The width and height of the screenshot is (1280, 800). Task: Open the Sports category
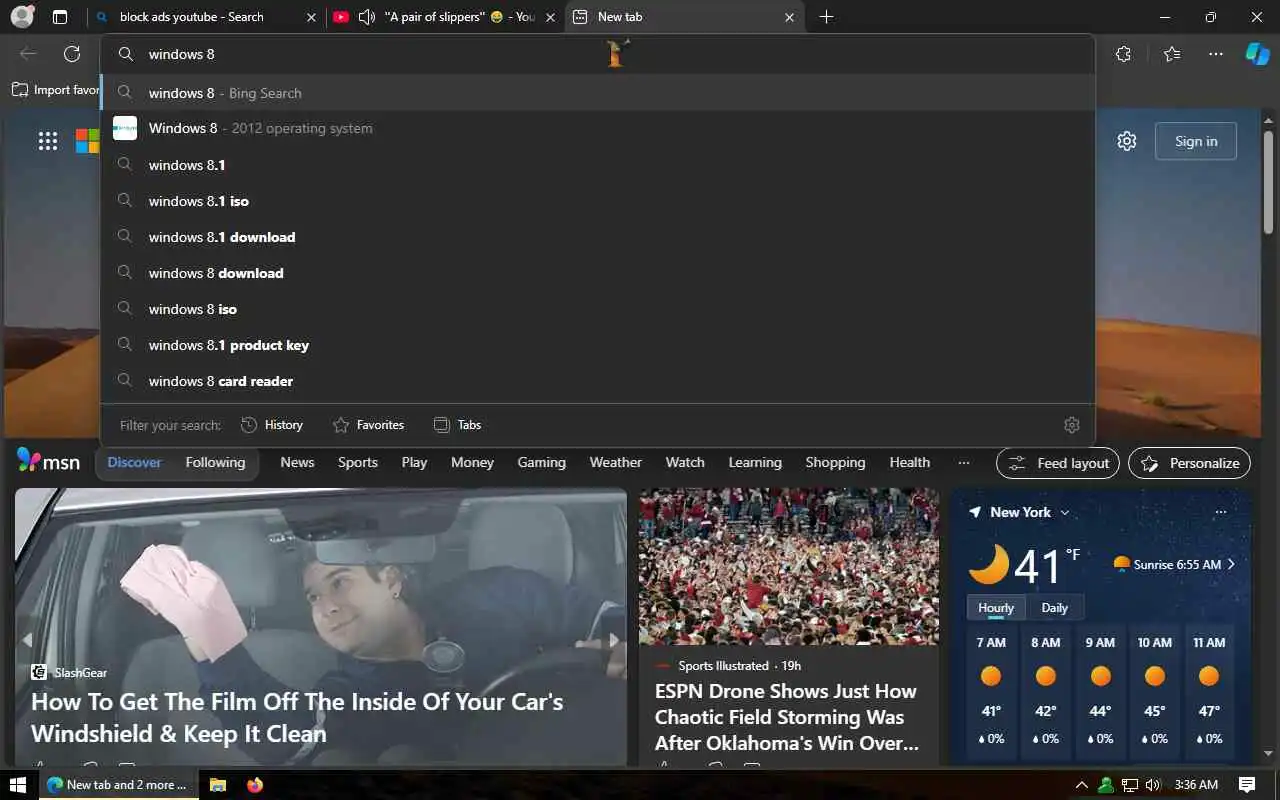[358, 462]
